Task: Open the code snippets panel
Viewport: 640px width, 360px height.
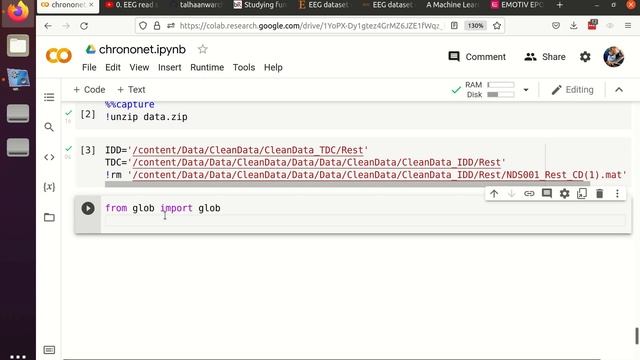Action: (x=49, y=157)
